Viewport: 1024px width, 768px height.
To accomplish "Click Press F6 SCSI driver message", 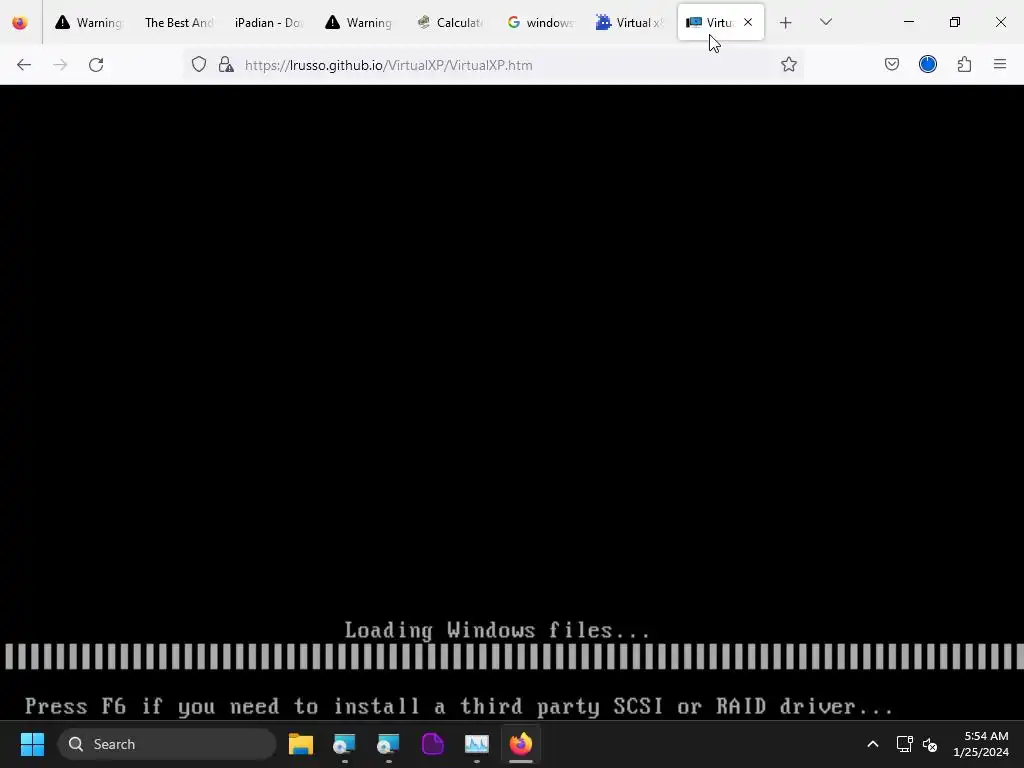I will 459,707.
